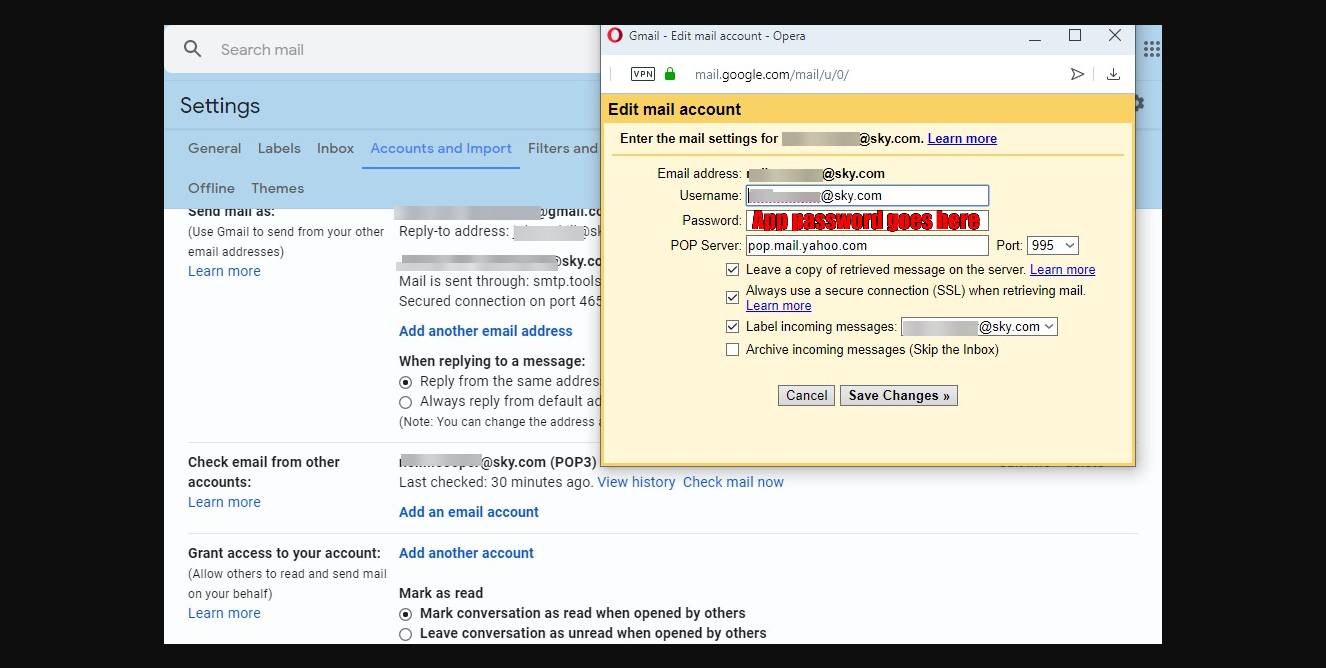This screenshot has height=668, width=1326.
Task: Click the Cancel button
Action: point(806,396)
